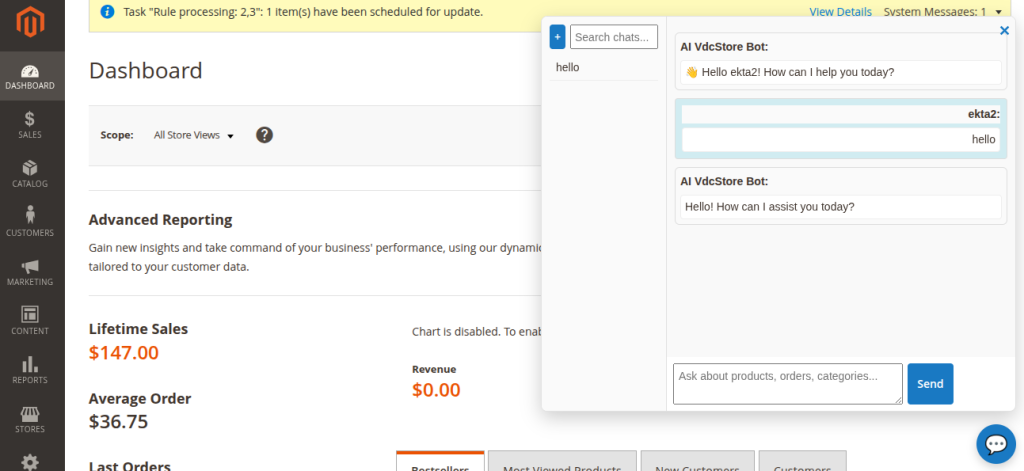Click the View Details link
1024x471 pixels.
[x=840, y=12]
